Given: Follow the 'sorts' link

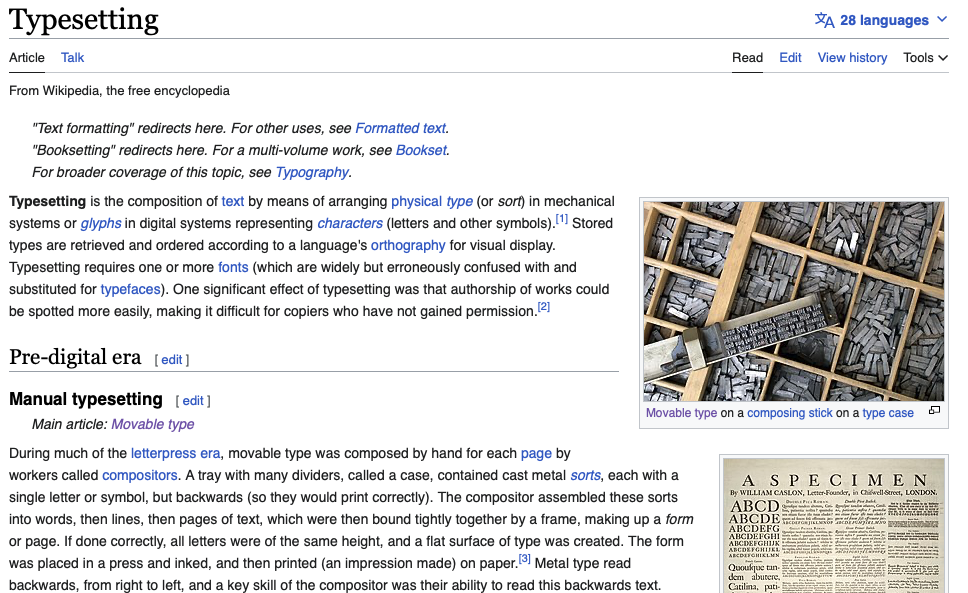Looking at the screenshot, I should click(x=585, y=476).
